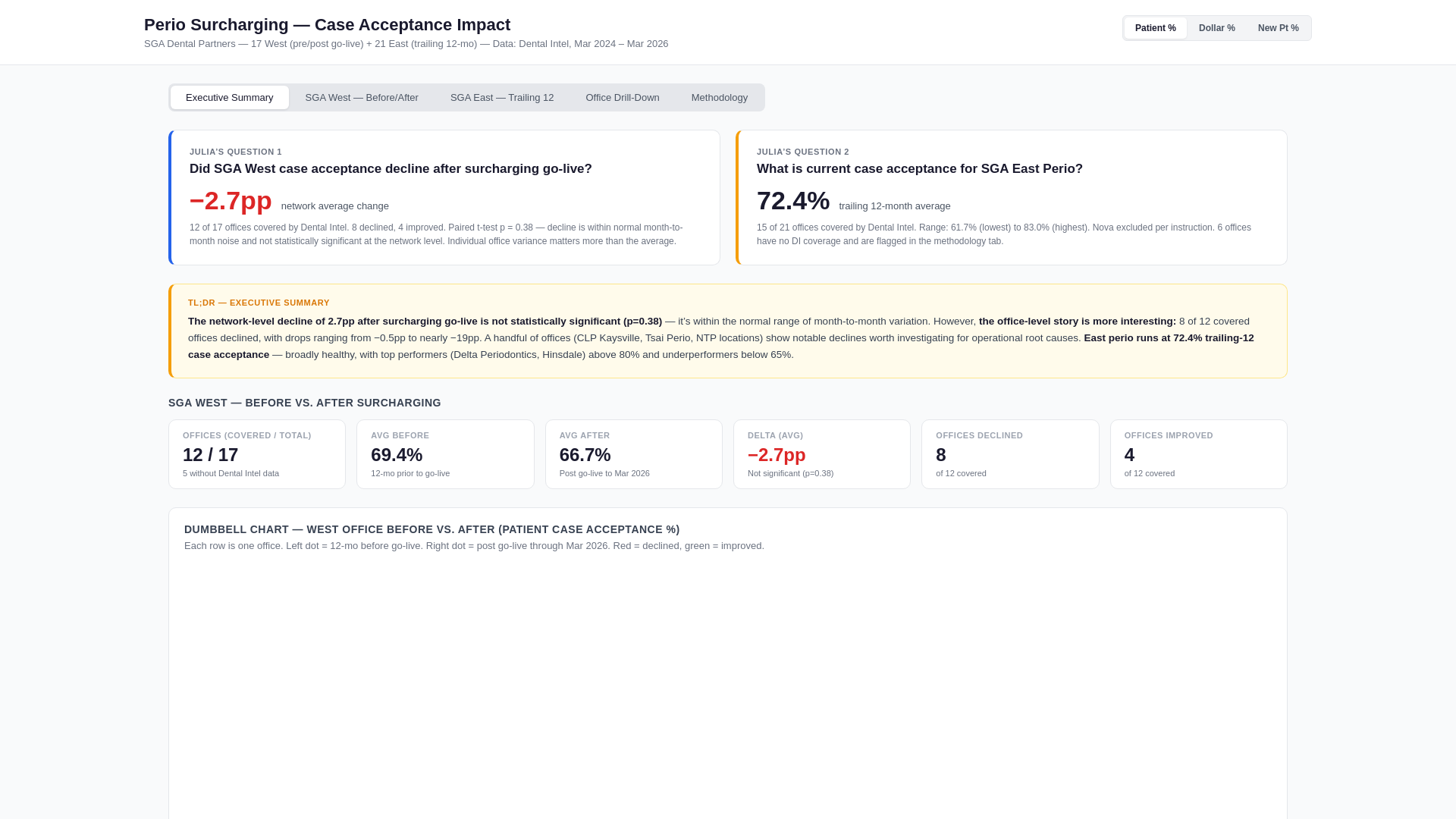The image size is (1456, 819).
Task: Click the Perio Surcharging page title
Action: [x=327, y=25]
